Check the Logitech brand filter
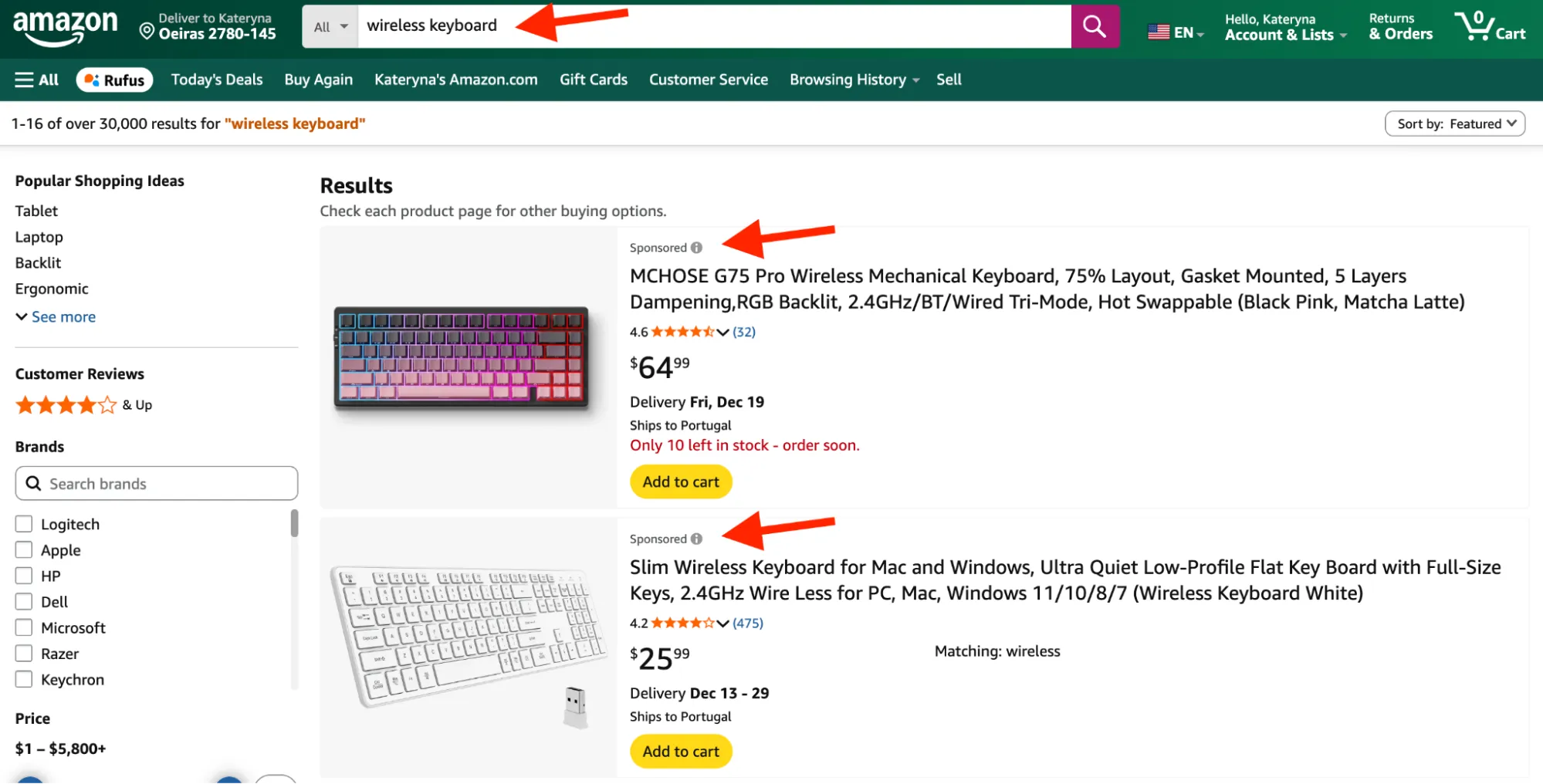 [x=23, y=523]
